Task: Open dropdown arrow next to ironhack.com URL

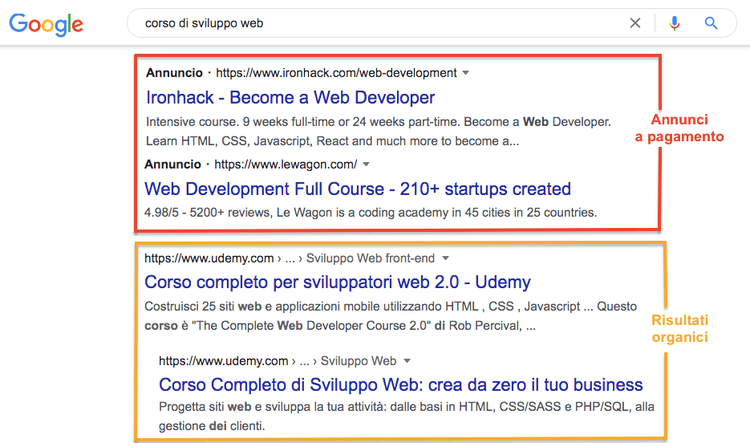Action: pyautogui.click(x=466, y=73)
